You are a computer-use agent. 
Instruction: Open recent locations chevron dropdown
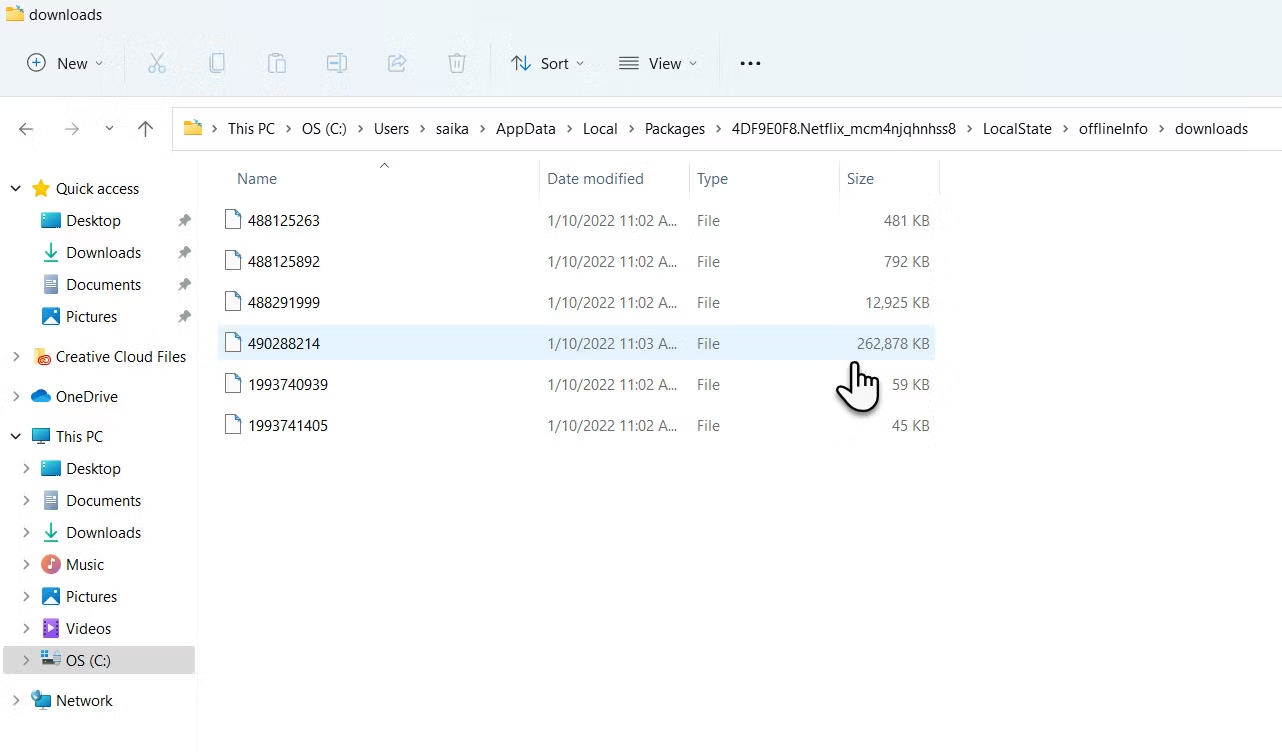coord(109,129)
